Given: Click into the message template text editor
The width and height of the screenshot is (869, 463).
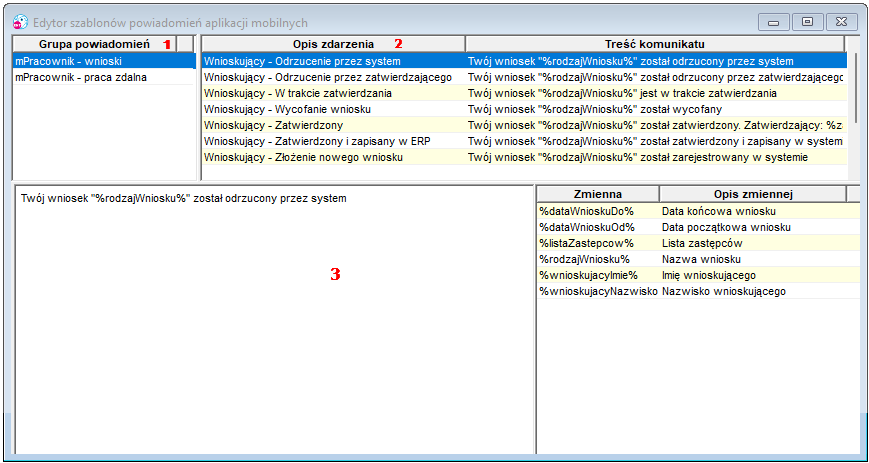Looking at the screenshot, I should [274, 319].
